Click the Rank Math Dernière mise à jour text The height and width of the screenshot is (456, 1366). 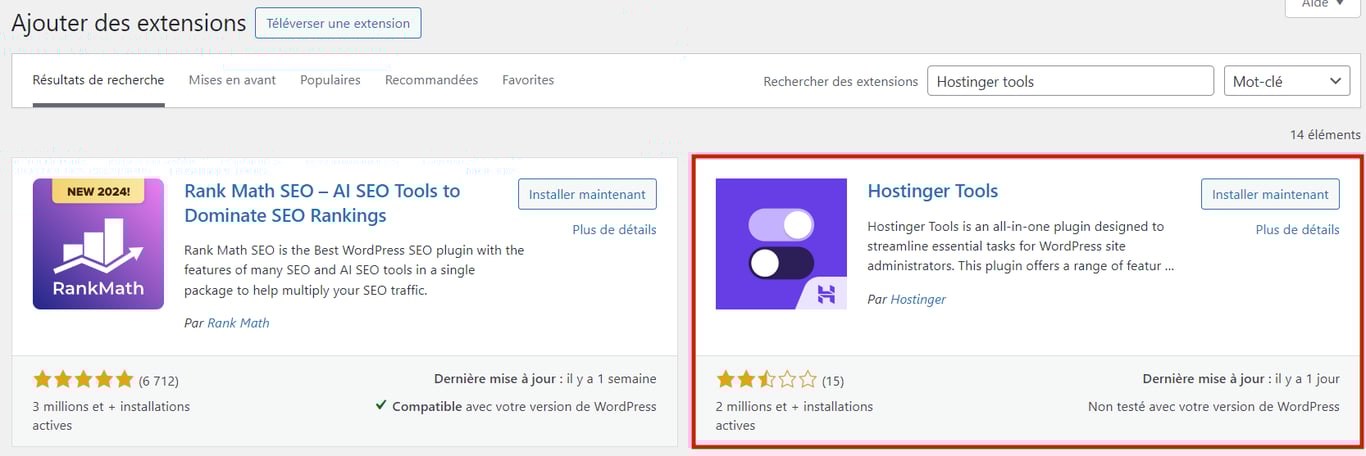(x=545, y=380)
